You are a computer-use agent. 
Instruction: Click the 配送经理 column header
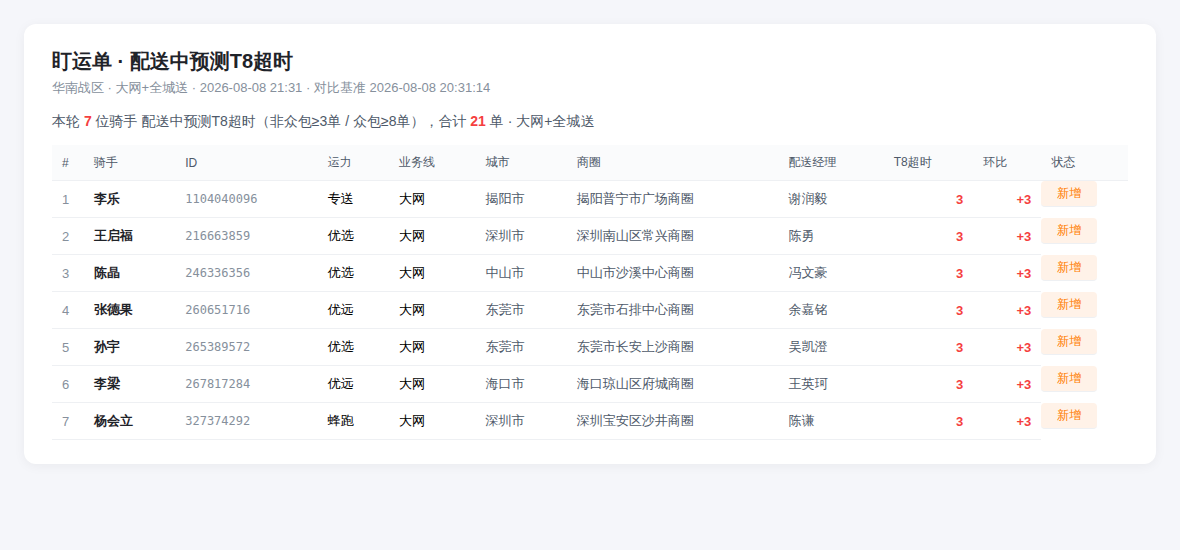pyautogui.click(x=813, y=163)
